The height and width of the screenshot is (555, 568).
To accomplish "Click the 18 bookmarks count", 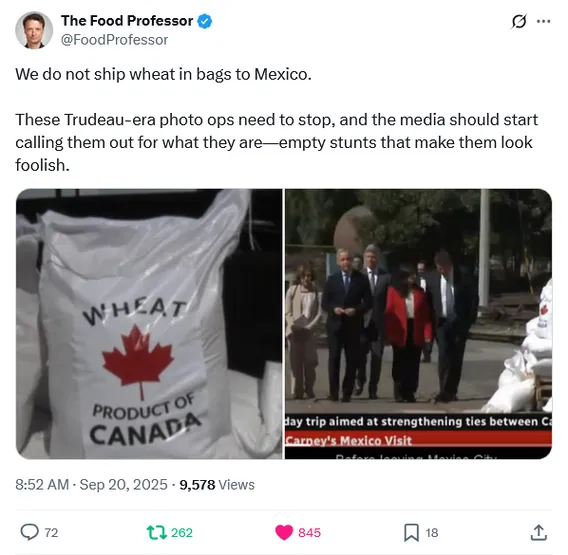I will [x=432, y=533].
